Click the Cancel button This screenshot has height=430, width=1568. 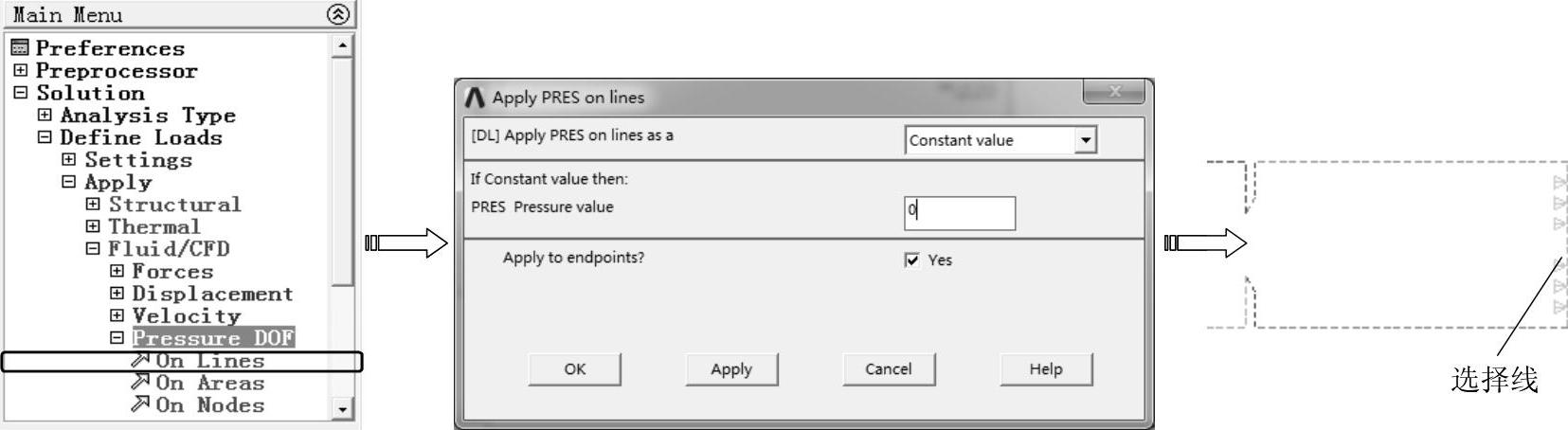pyautogui.click(x=888, y=369)
